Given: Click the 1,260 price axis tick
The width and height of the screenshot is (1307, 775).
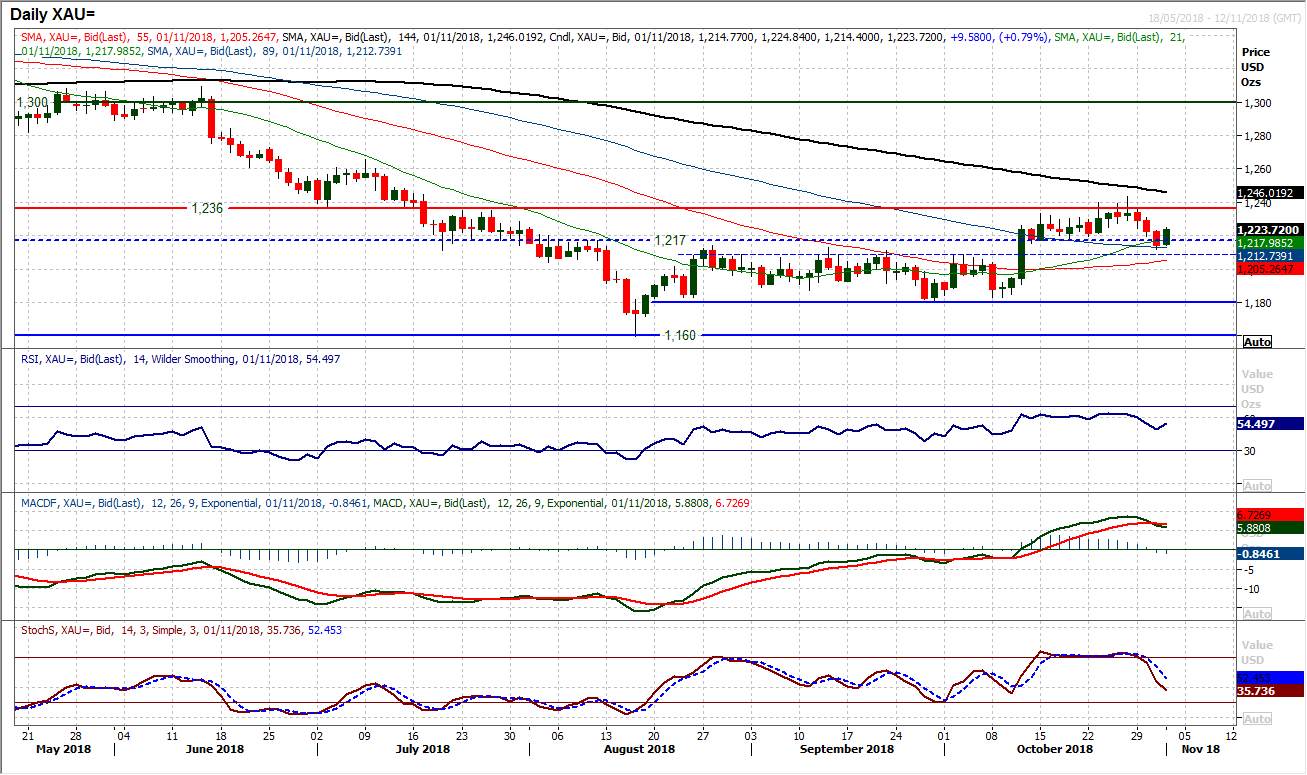Looking at the screenshot, I should [1256, 169].
